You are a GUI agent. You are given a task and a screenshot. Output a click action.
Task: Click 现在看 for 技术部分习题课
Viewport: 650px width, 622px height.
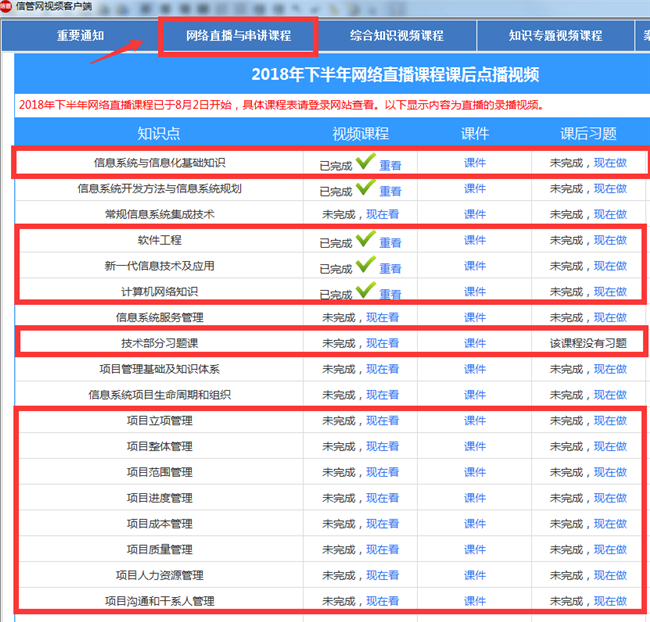[x=382, y=343]
